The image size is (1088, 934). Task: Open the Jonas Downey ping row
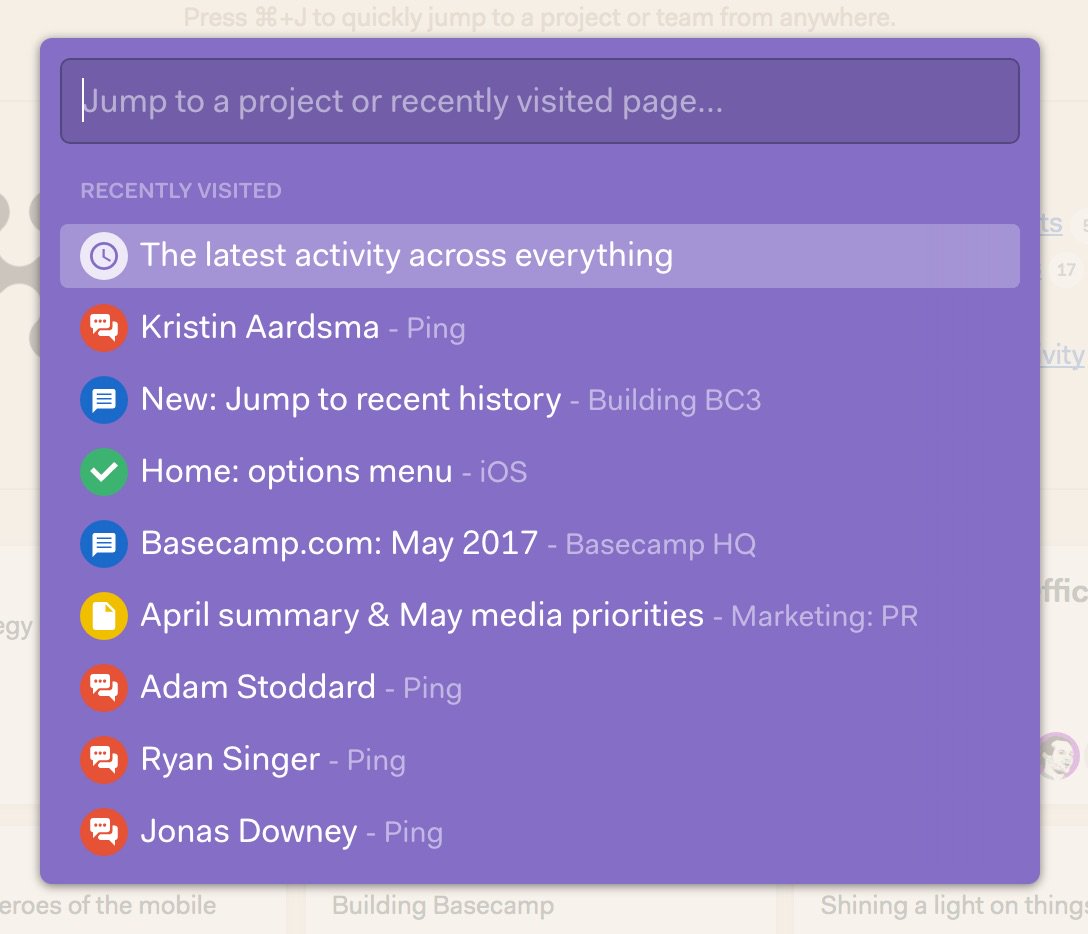540,832
